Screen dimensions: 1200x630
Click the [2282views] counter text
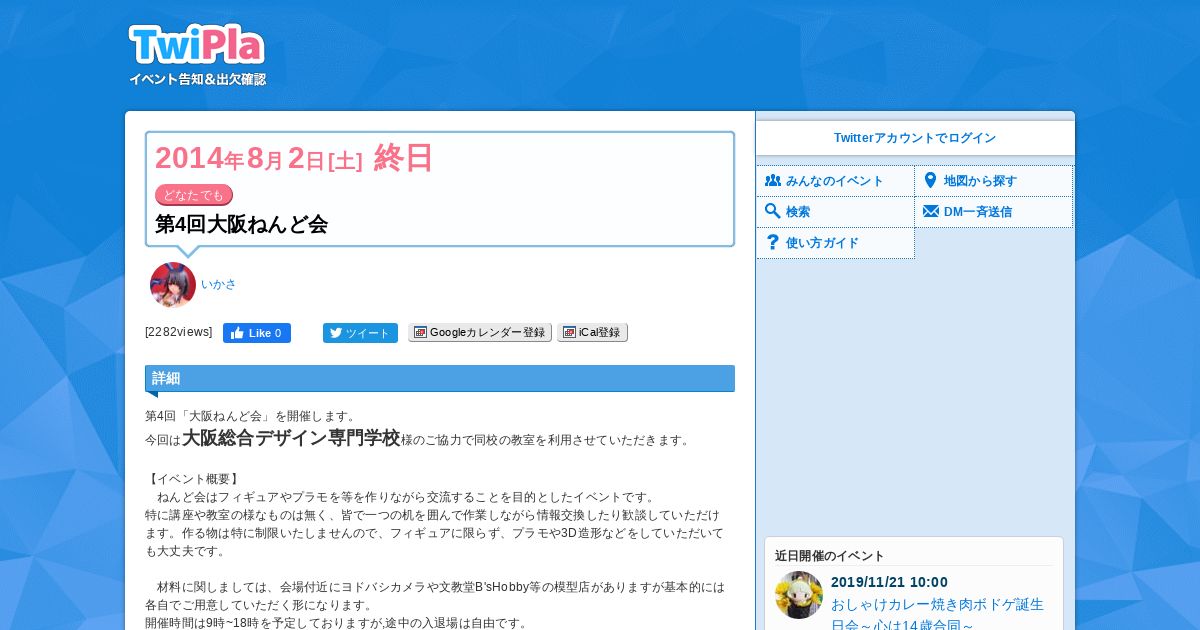[179, 332]
